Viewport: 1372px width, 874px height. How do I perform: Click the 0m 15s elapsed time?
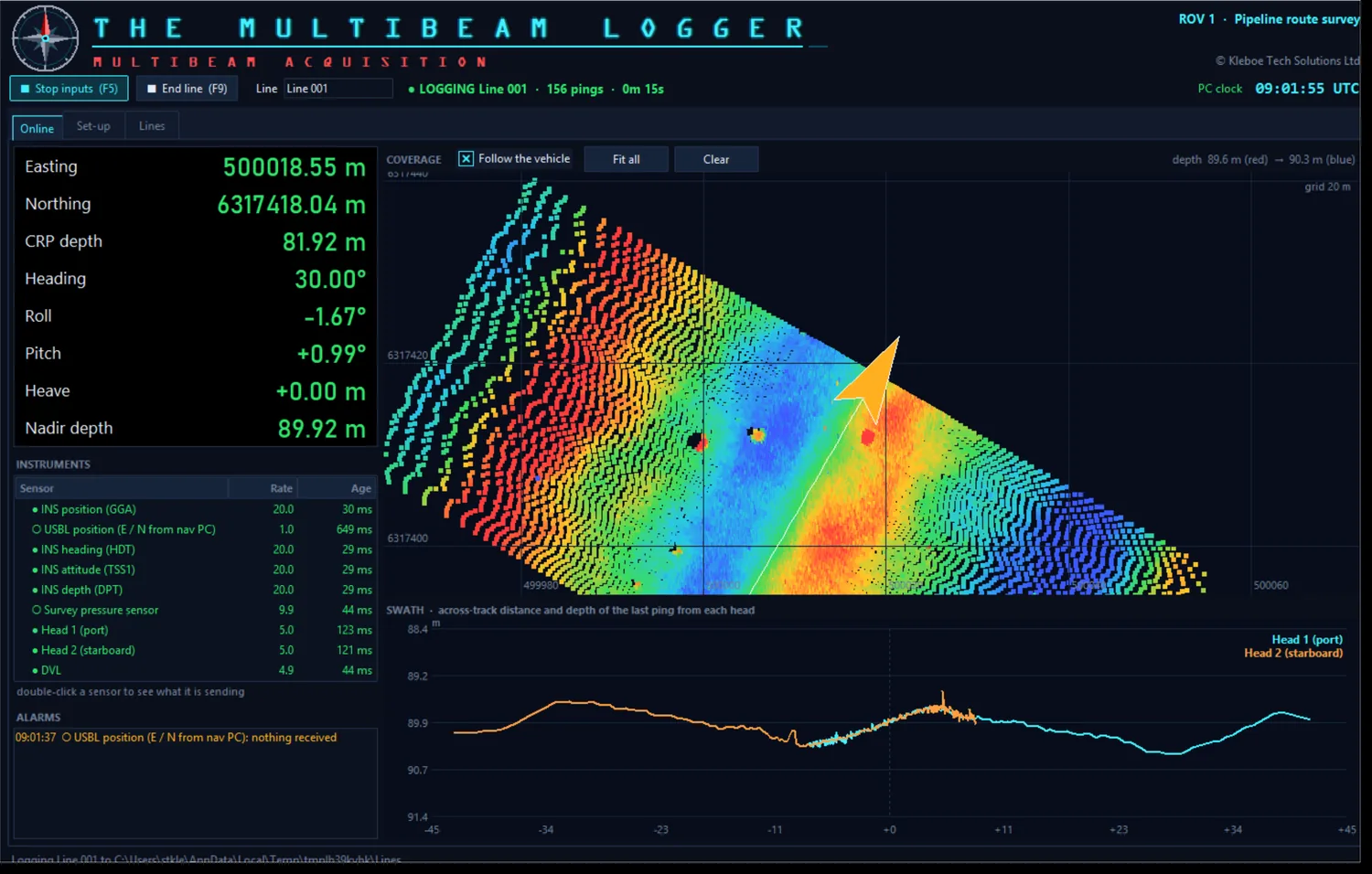coord(643,89)
